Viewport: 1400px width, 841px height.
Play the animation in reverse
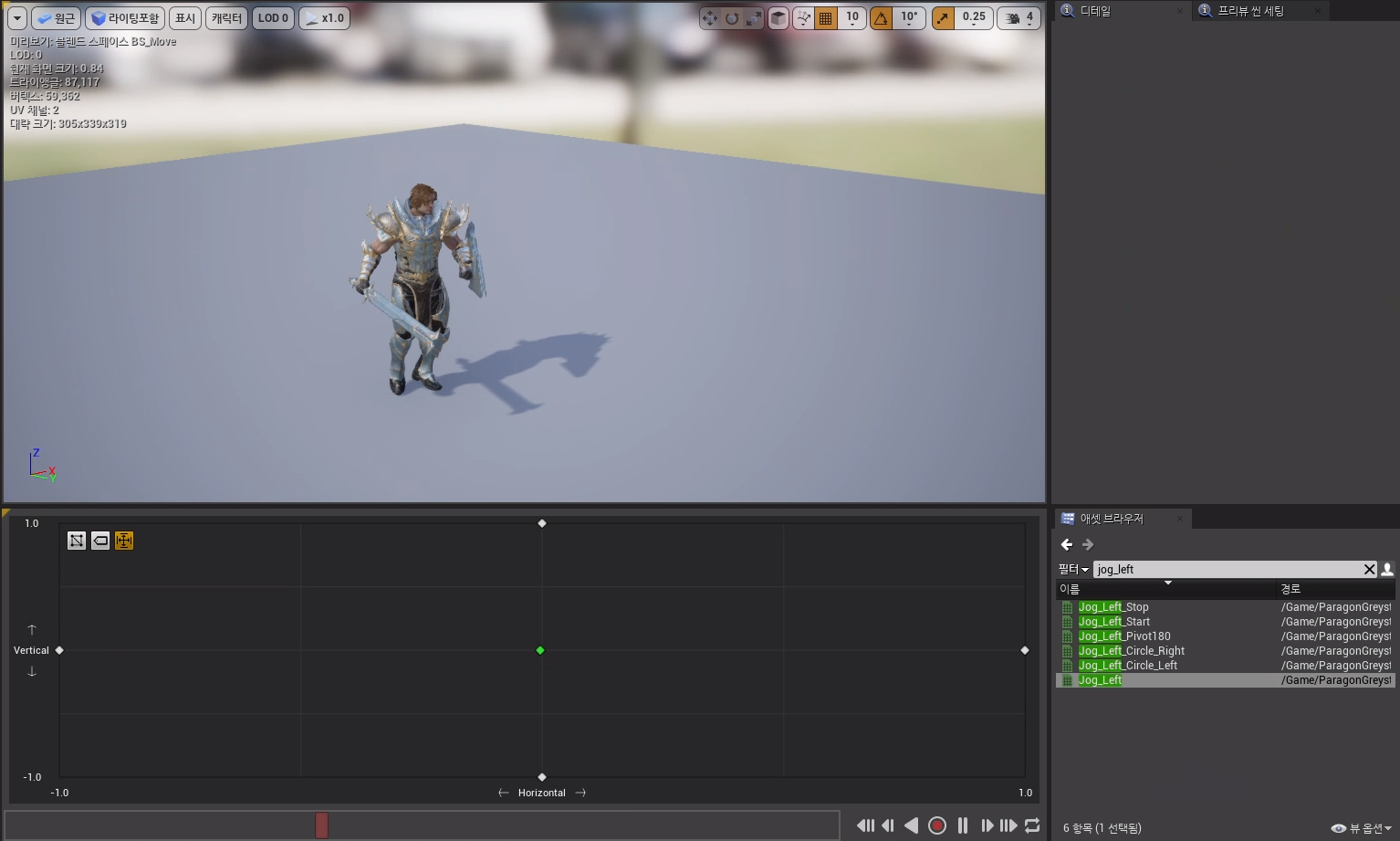pyautogui.click(x=911, y=825)
